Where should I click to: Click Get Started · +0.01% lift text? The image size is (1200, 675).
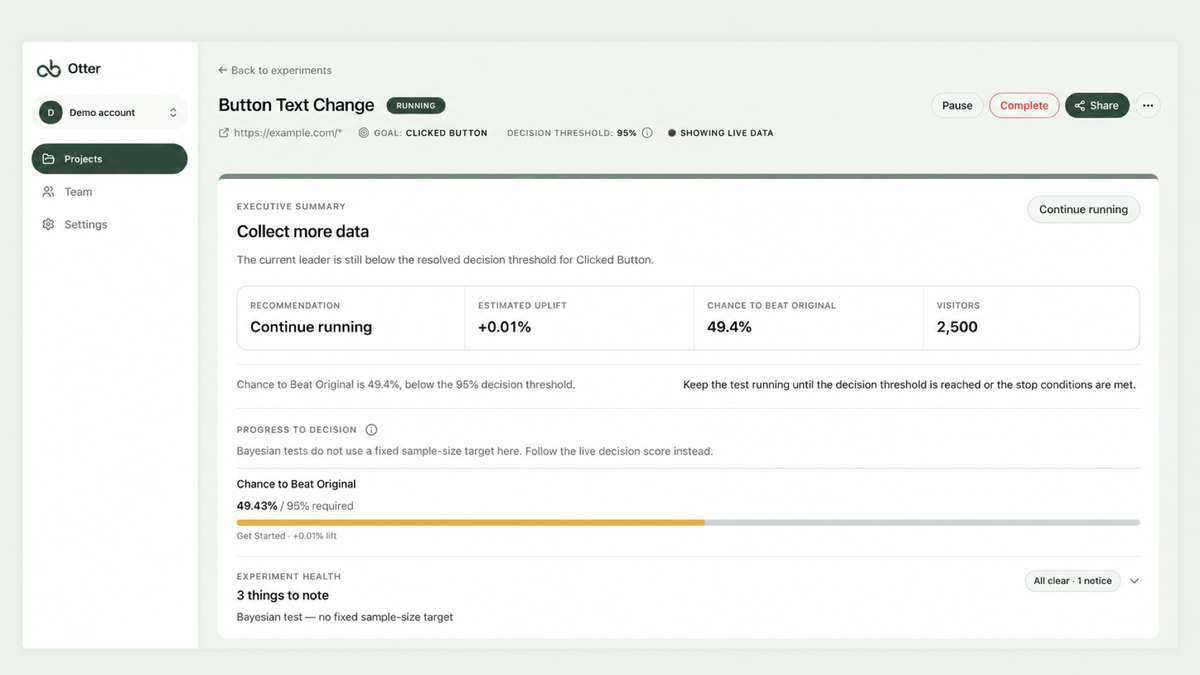(287, 536)
